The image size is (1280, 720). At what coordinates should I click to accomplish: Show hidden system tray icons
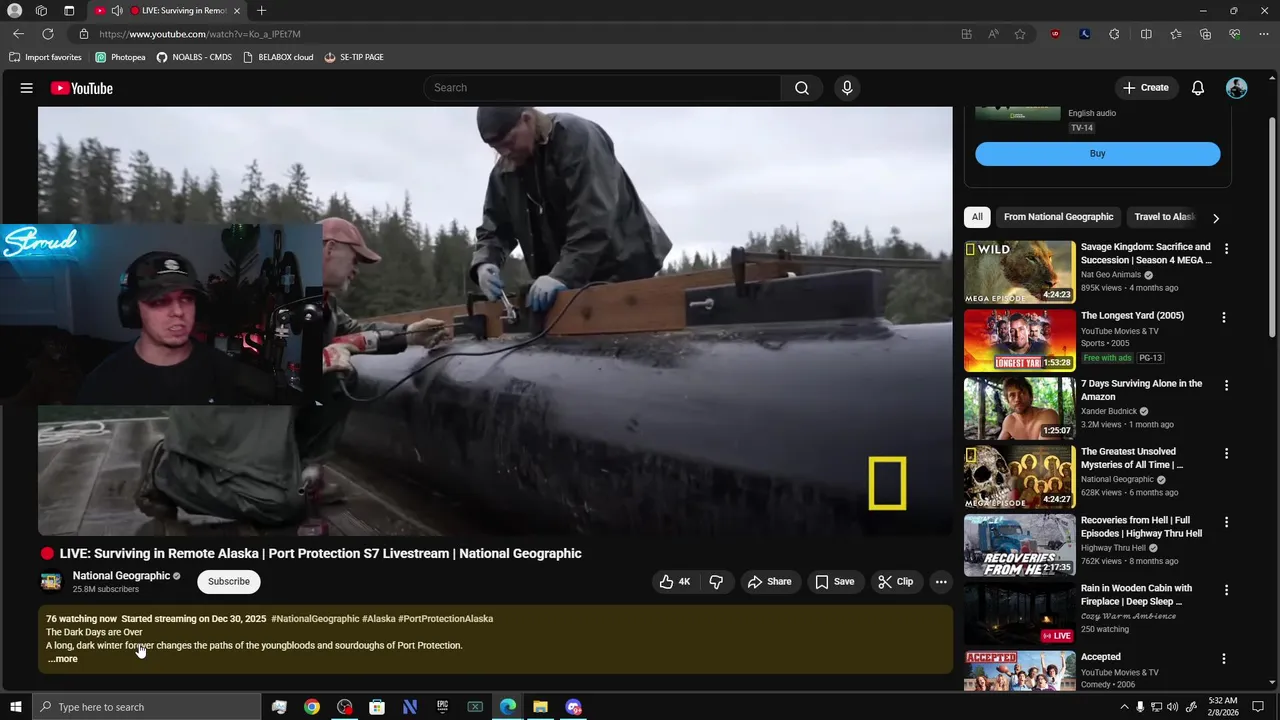1124,707
